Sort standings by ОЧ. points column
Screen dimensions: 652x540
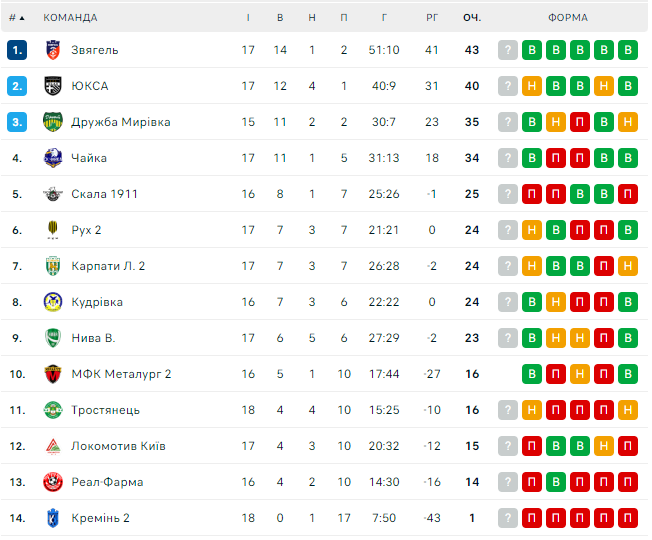pos(472,17)
